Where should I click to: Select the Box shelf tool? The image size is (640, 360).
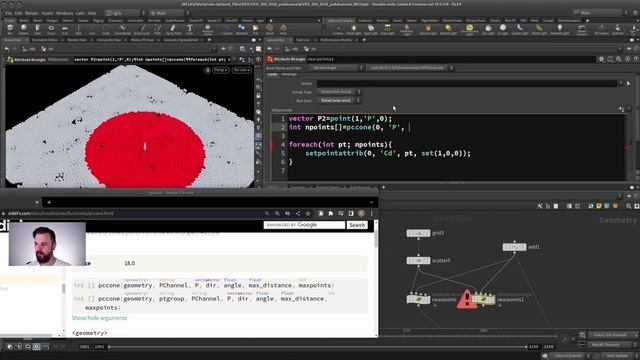click(10, 29)
